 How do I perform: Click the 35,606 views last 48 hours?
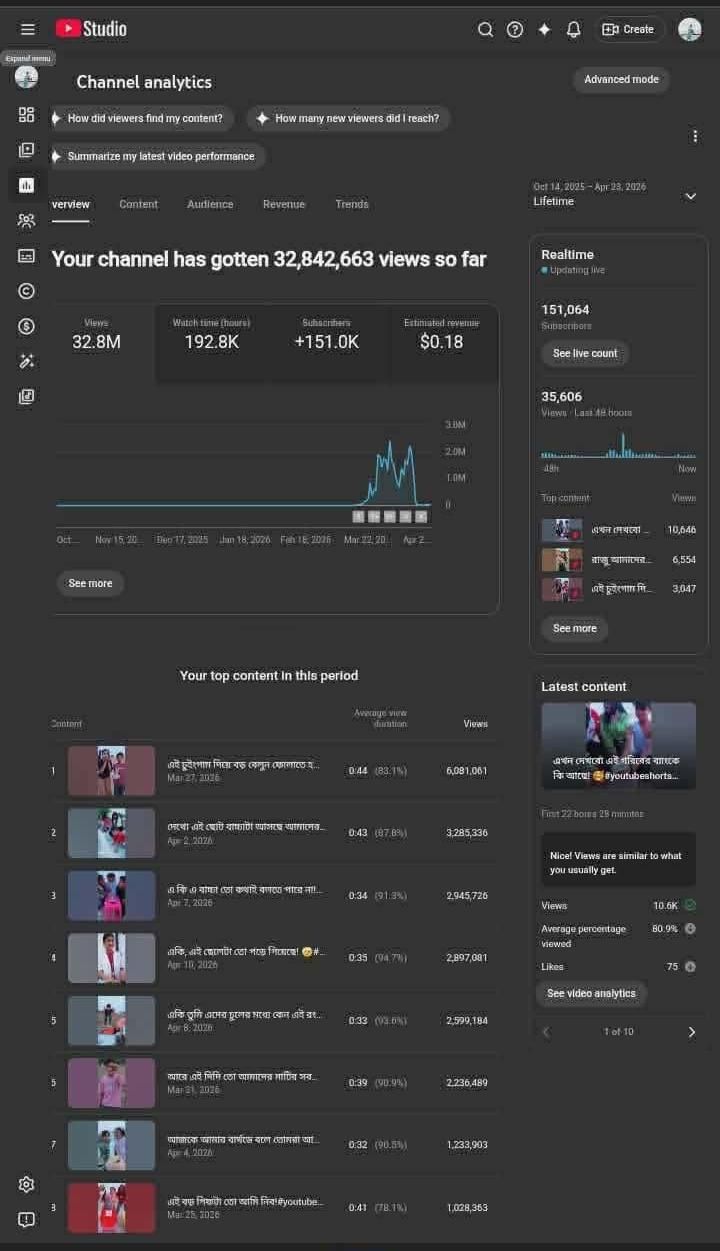561,397
